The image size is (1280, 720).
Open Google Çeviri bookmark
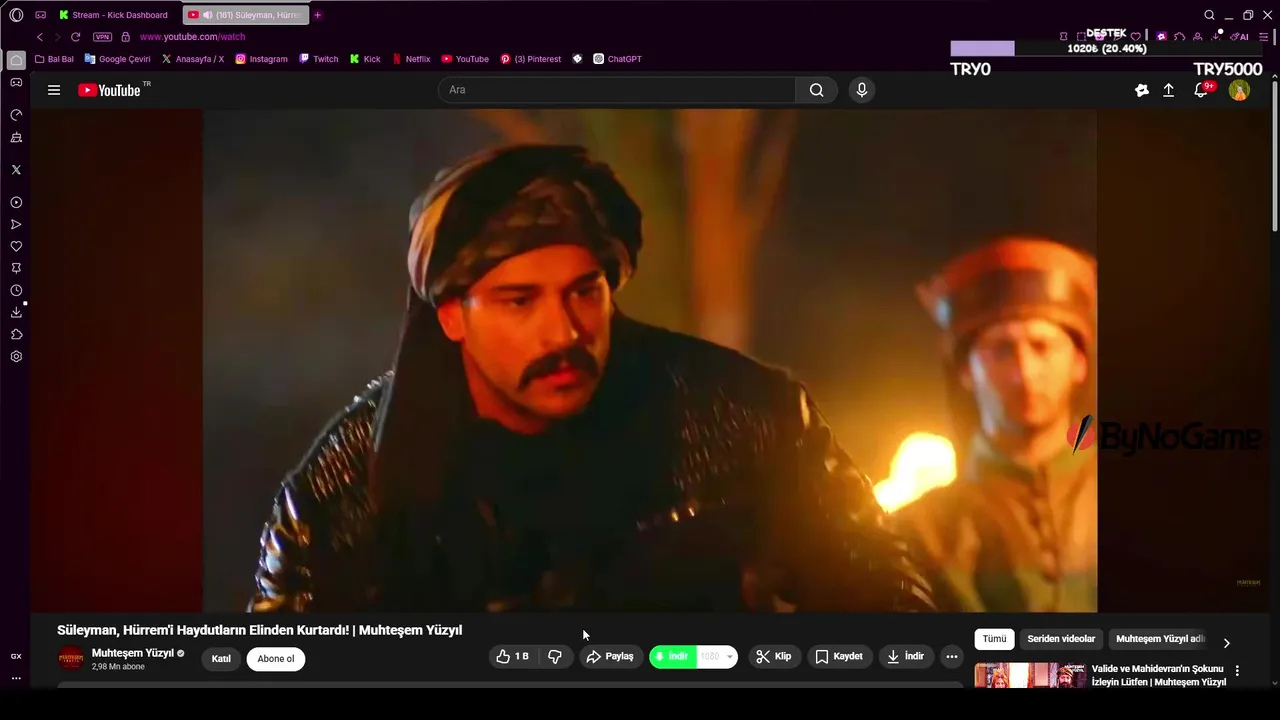pyautogui.click(x=117, y=59)
